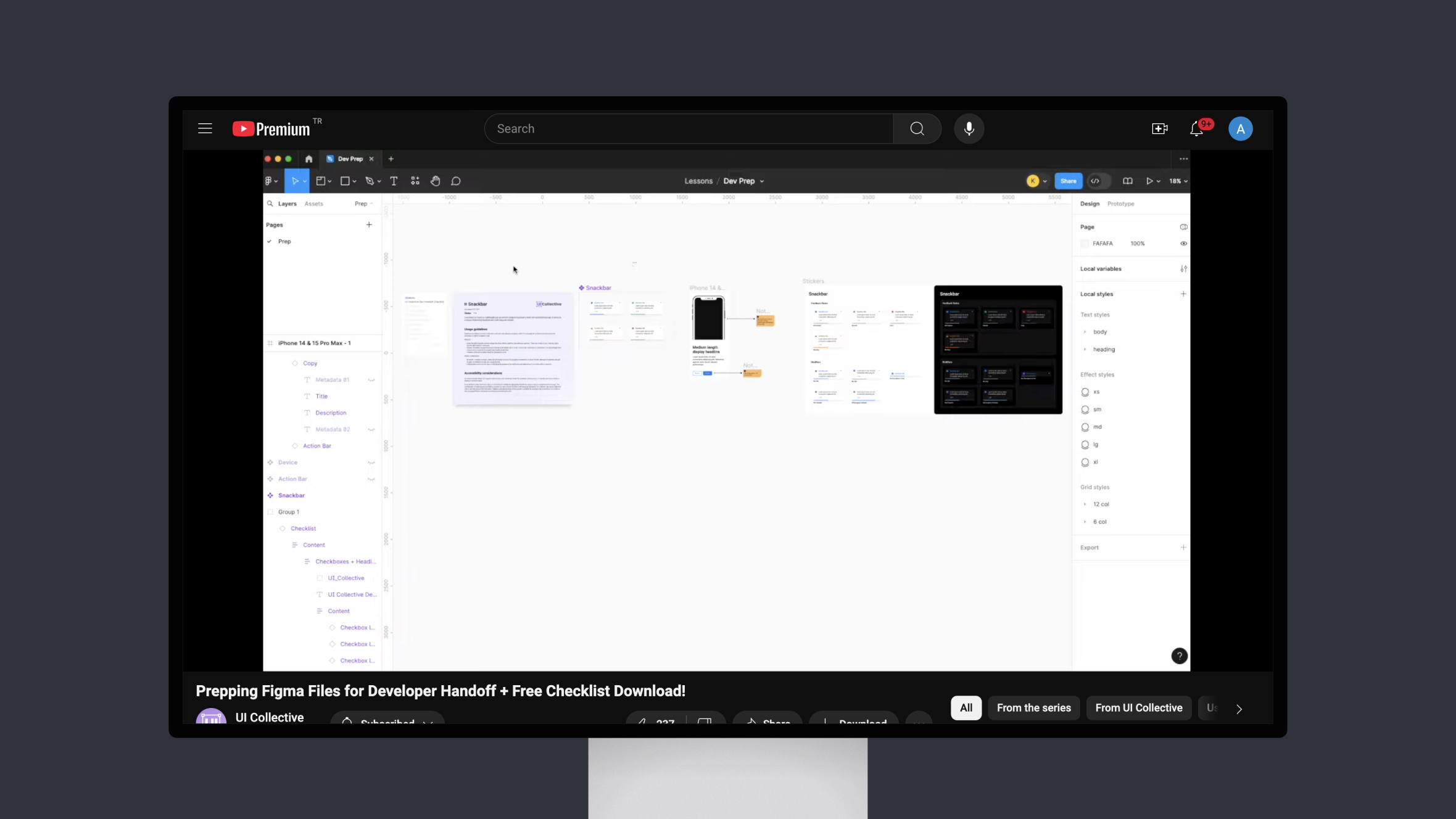This screenshot has width=1456, height=819.
Task: Expand the body text style
Action: 1085,332
